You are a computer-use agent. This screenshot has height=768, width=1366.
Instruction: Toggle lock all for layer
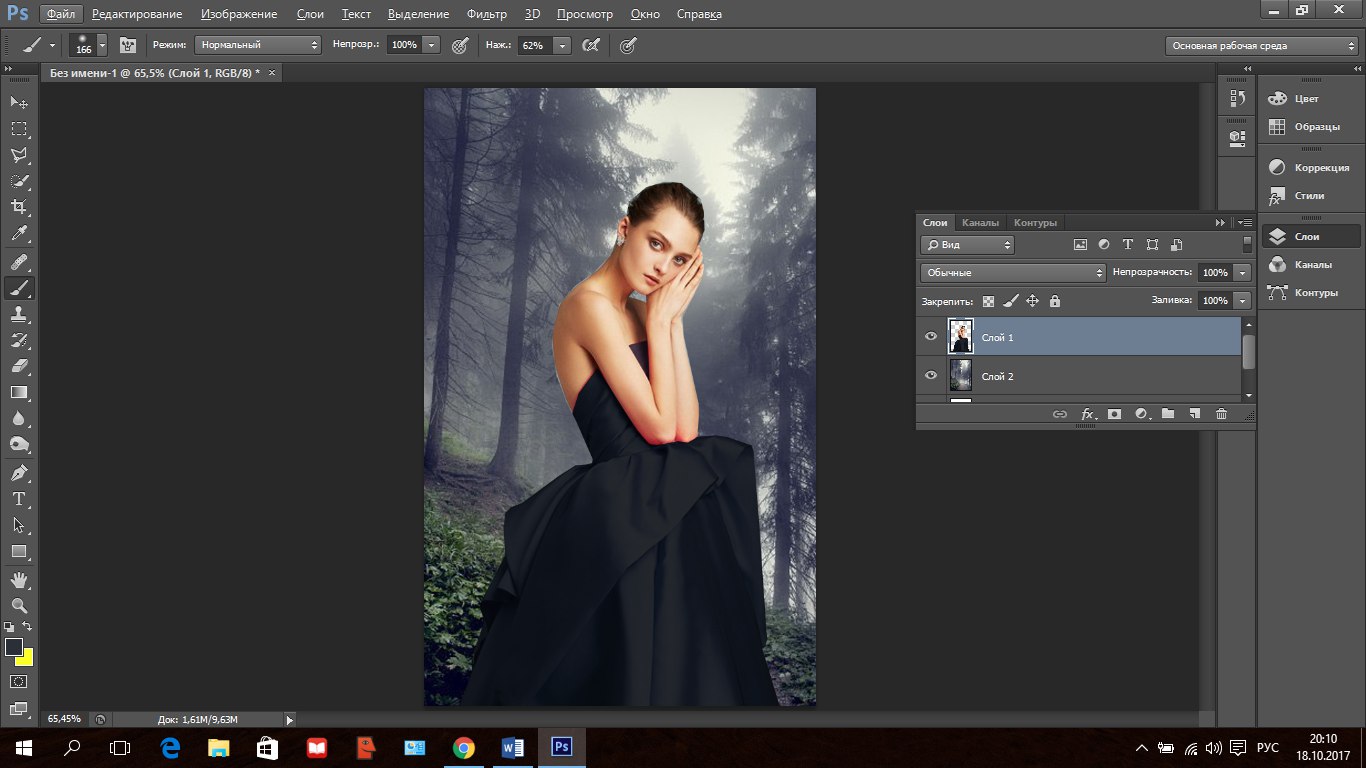click(1054, 300)
